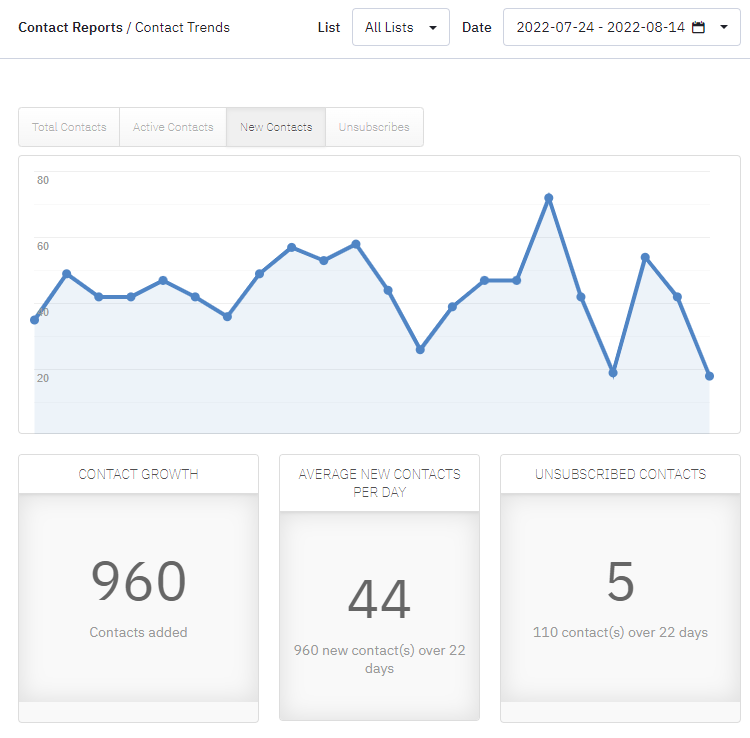Screen dimensions: 750x738
Task: Click the 44 average contacts value
Action: (x=379, y=600)
